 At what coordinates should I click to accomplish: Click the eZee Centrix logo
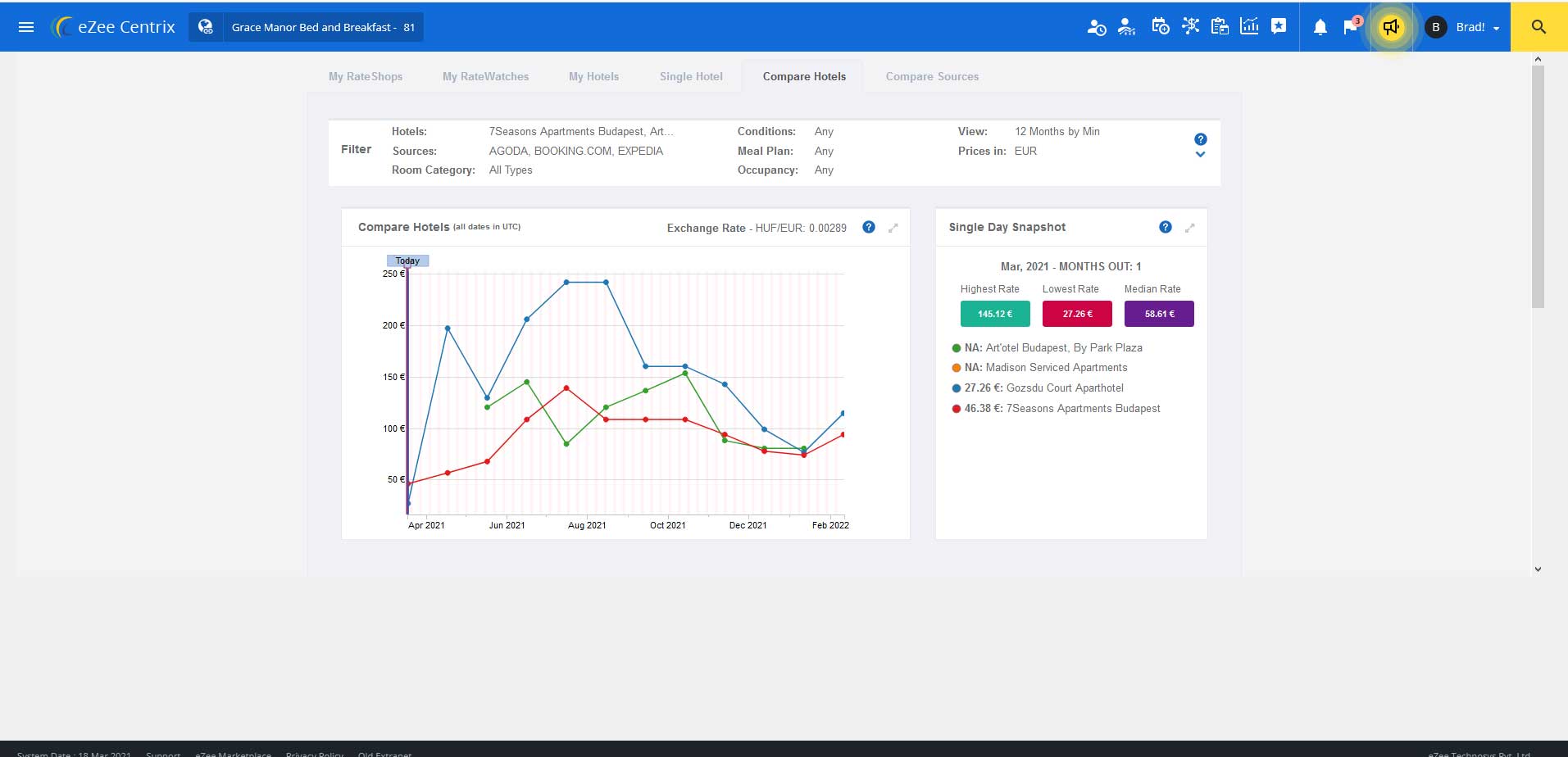click(x=112, y=27)
